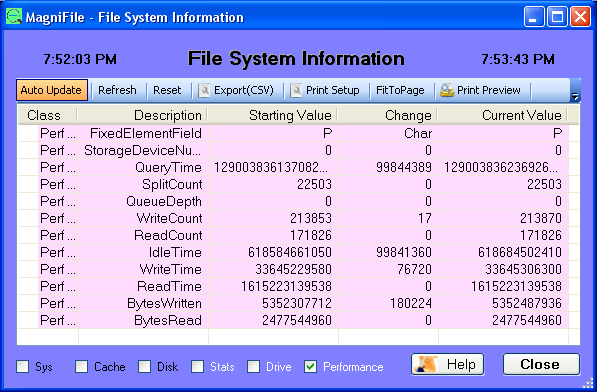
Task: Select the QueueDepth description cell
Action: point(143,201)
